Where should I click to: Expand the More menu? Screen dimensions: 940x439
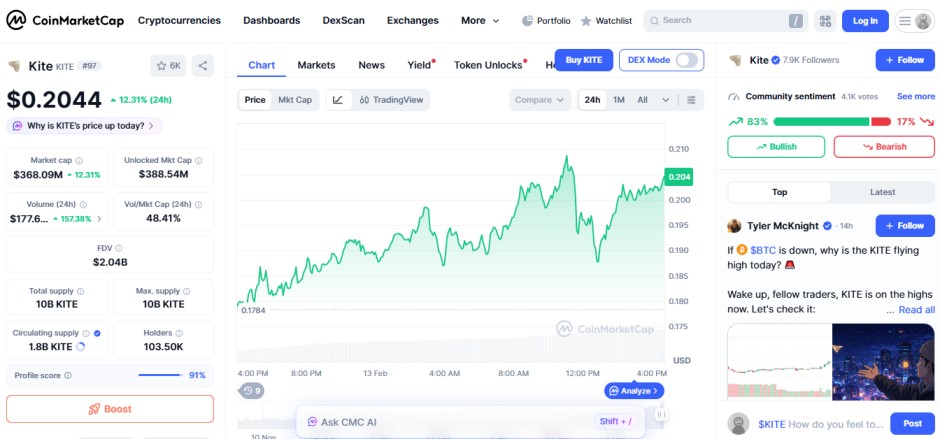click(x=480, y=20)
